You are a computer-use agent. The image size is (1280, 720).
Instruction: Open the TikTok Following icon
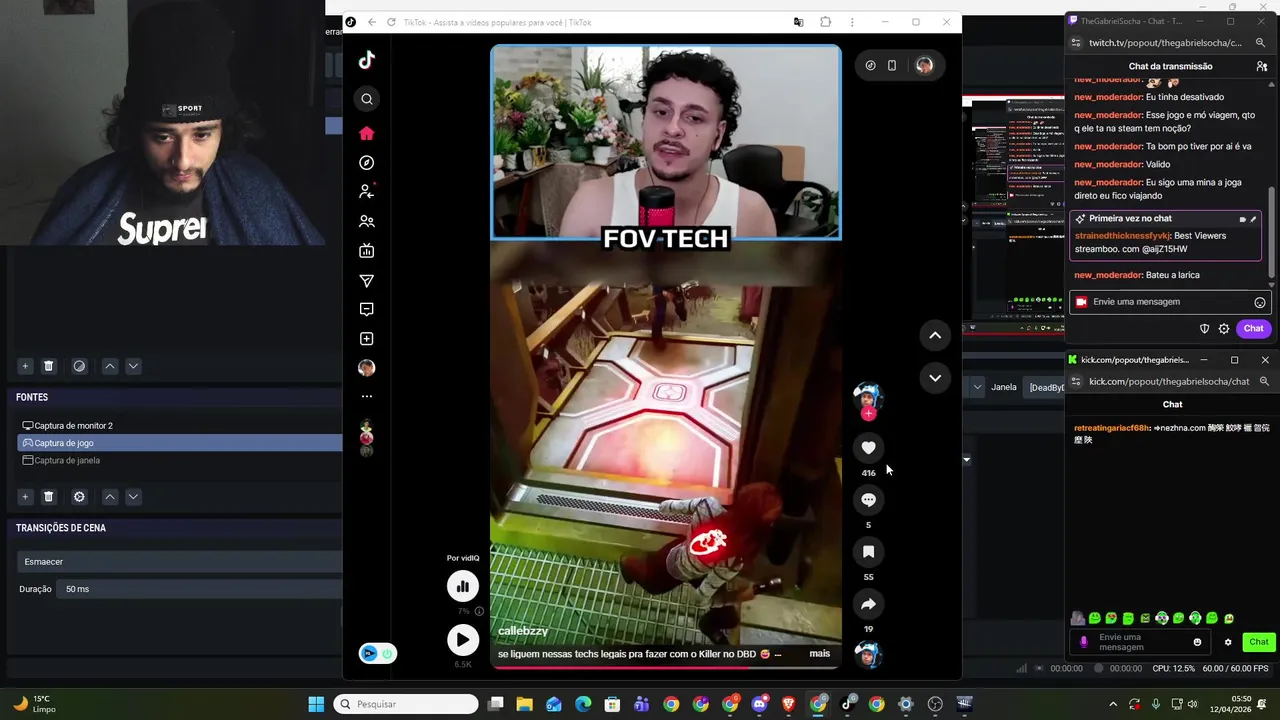(x=367, y=191)
